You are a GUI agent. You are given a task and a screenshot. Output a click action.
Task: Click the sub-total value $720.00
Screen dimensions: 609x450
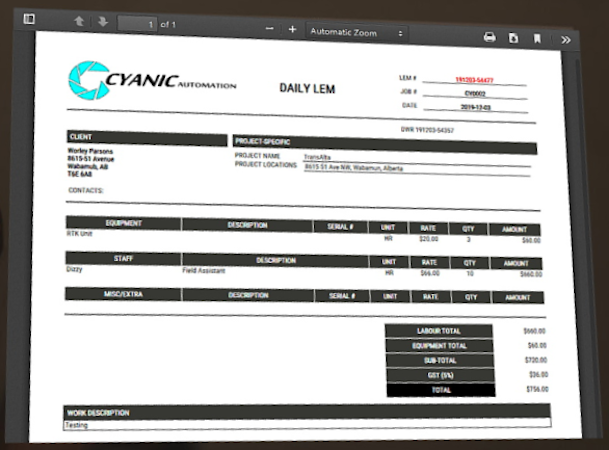point(536,360)
